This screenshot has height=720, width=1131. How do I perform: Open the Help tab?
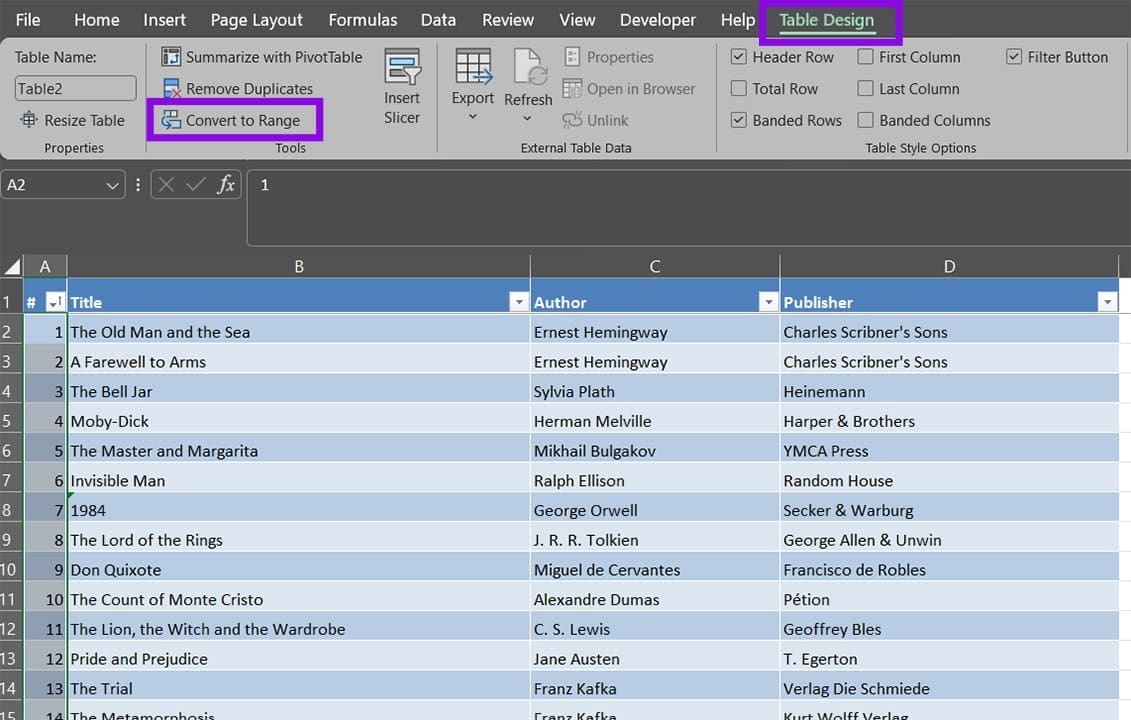(738, 20)
